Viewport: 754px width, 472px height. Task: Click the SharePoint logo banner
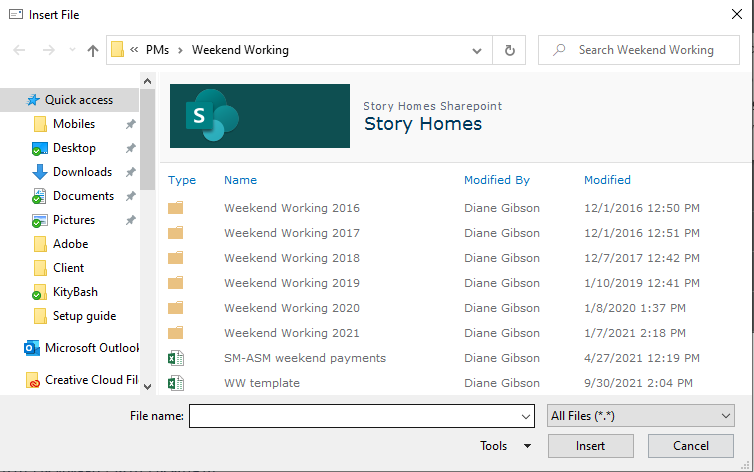pos(260,116)
